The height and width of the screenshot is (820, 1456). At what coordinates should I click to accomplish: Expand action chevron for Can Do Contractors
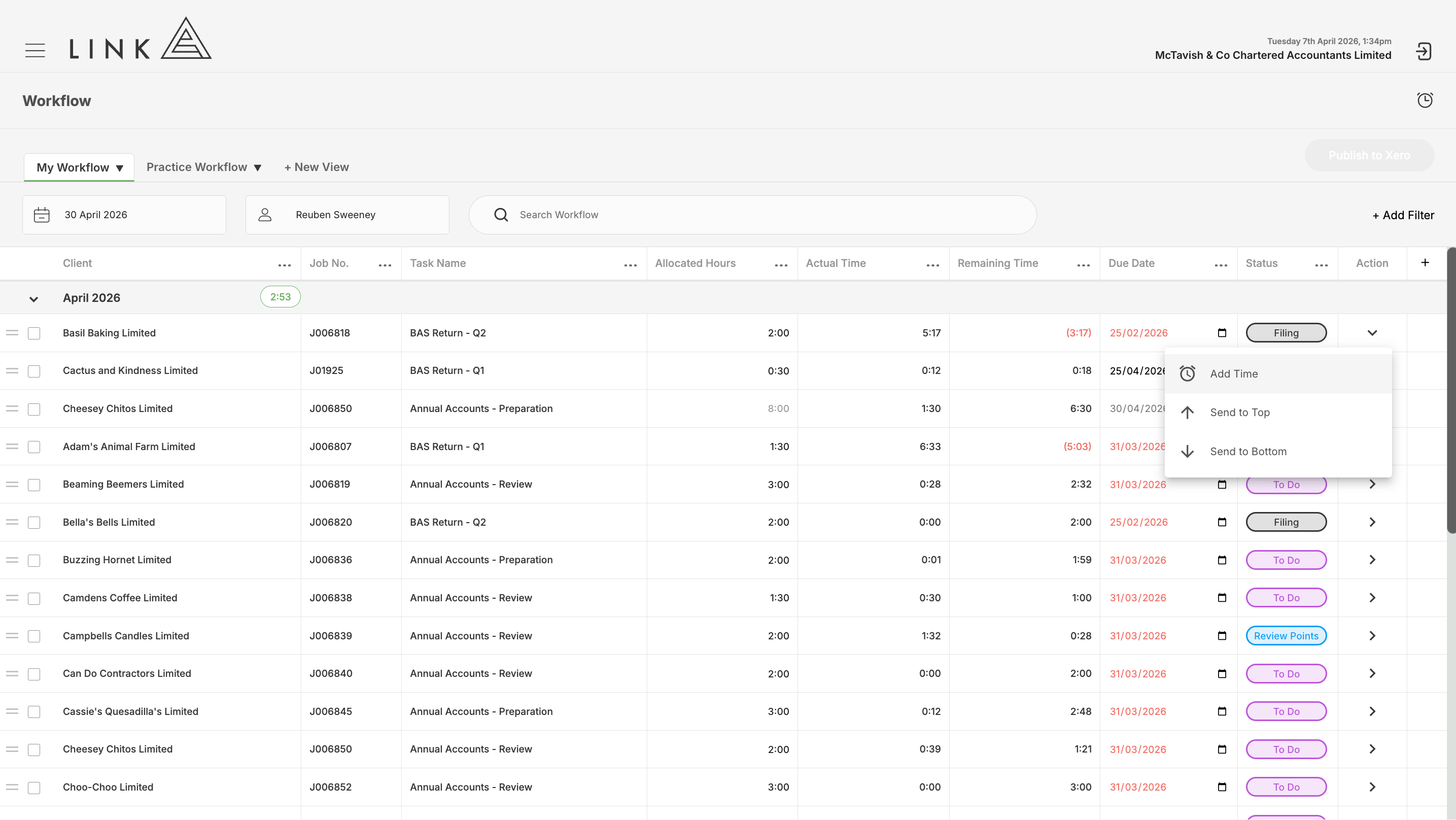click(1372, 673)
